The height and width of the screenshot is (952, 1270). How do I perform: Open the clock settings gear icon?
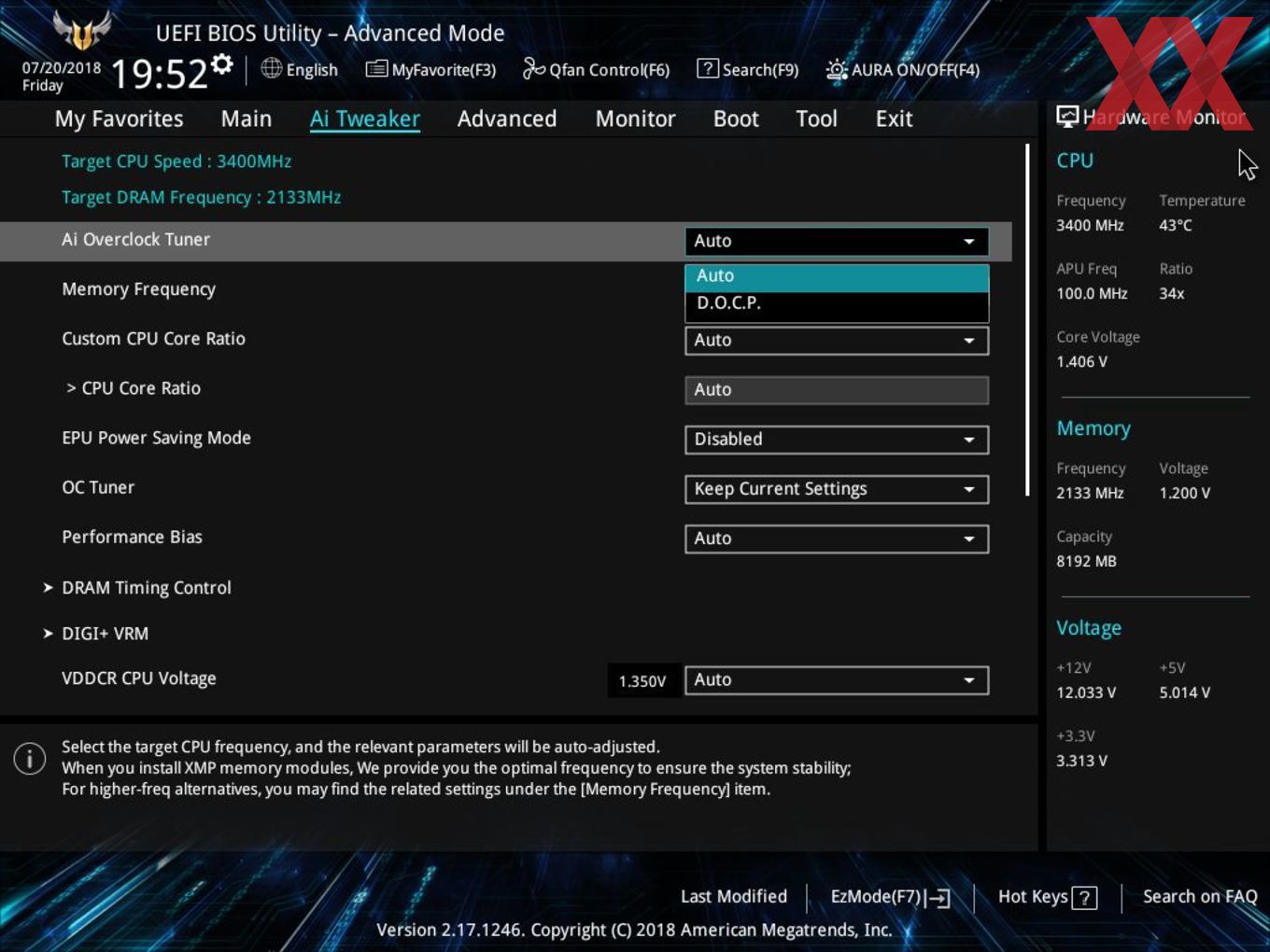(222, 64)
